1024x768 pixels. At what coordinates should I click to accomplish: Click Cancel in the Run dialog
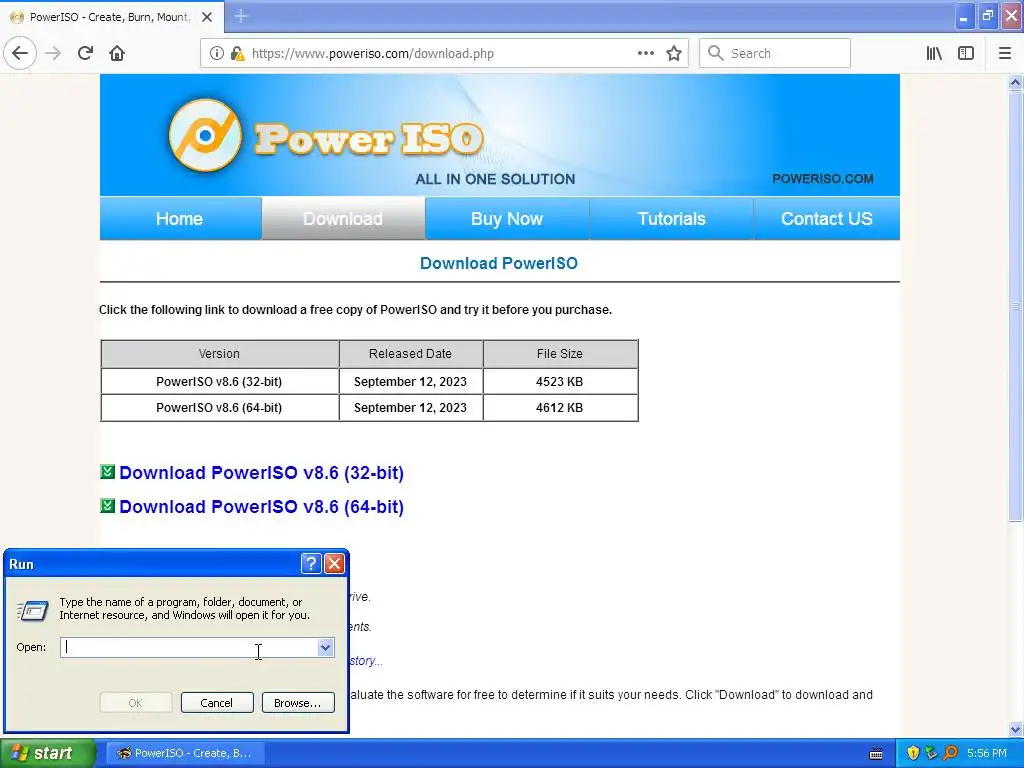tap(217, 703)
